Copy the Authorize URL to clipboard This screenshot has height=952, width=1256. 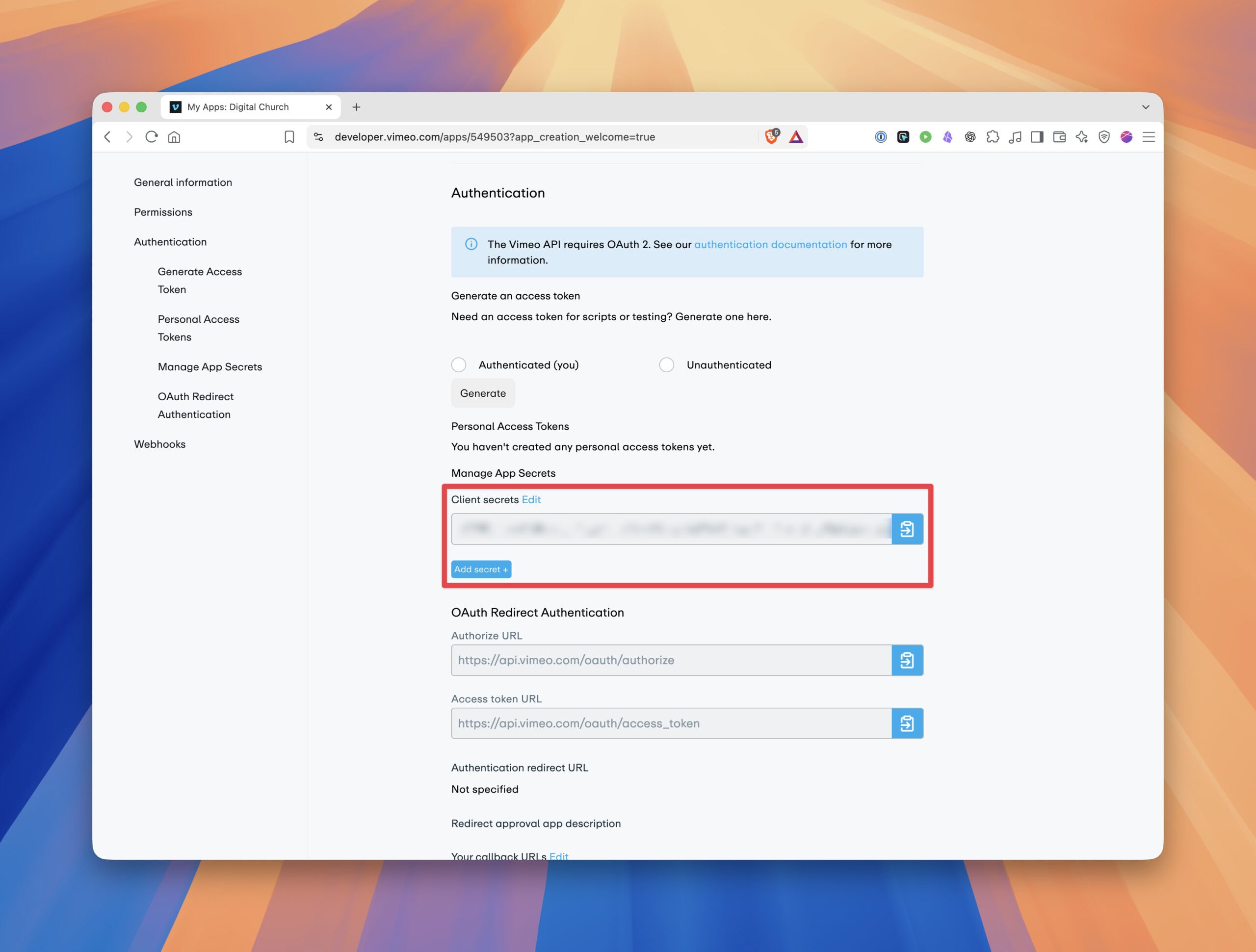coord(907,660)
